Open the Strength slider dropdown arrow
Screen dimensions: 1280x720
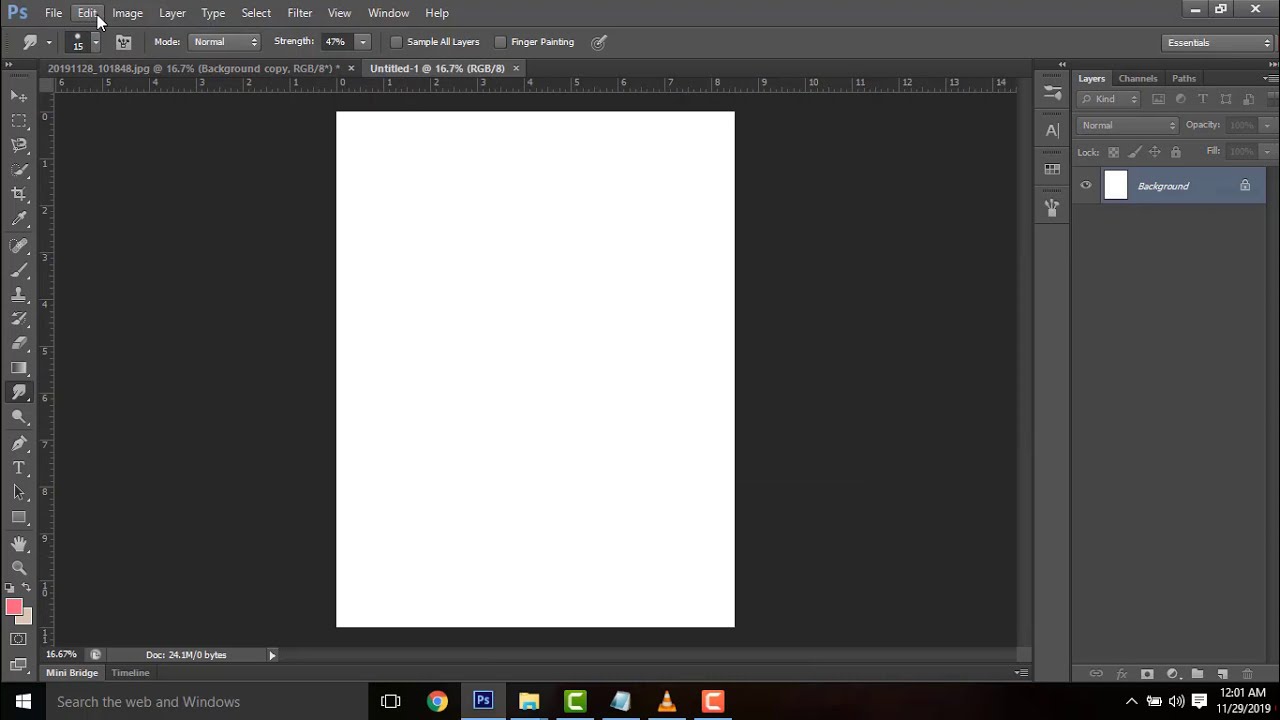[363, 42]
